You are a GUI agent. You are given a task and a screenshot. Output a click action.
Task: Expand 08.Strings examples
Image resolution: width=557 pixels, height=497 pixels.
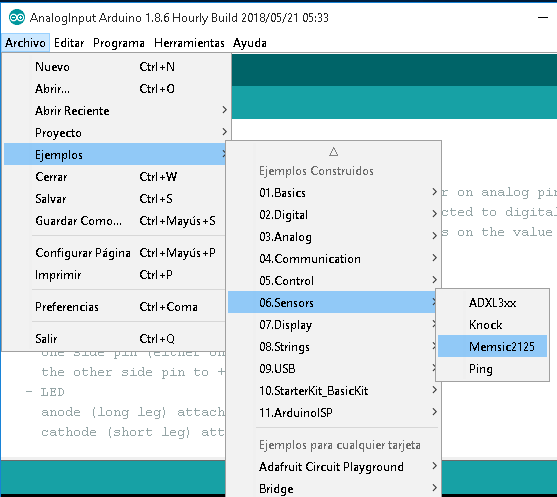pyautogui.click(x=333, y=347)
